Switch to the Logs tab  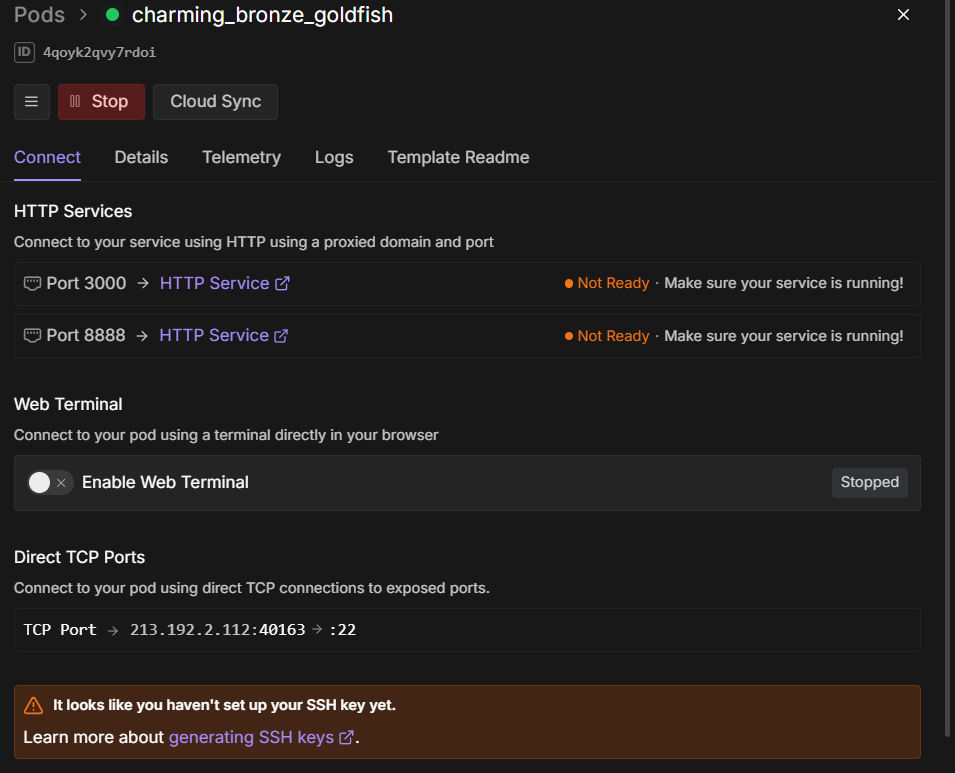[x=334, y=158]
